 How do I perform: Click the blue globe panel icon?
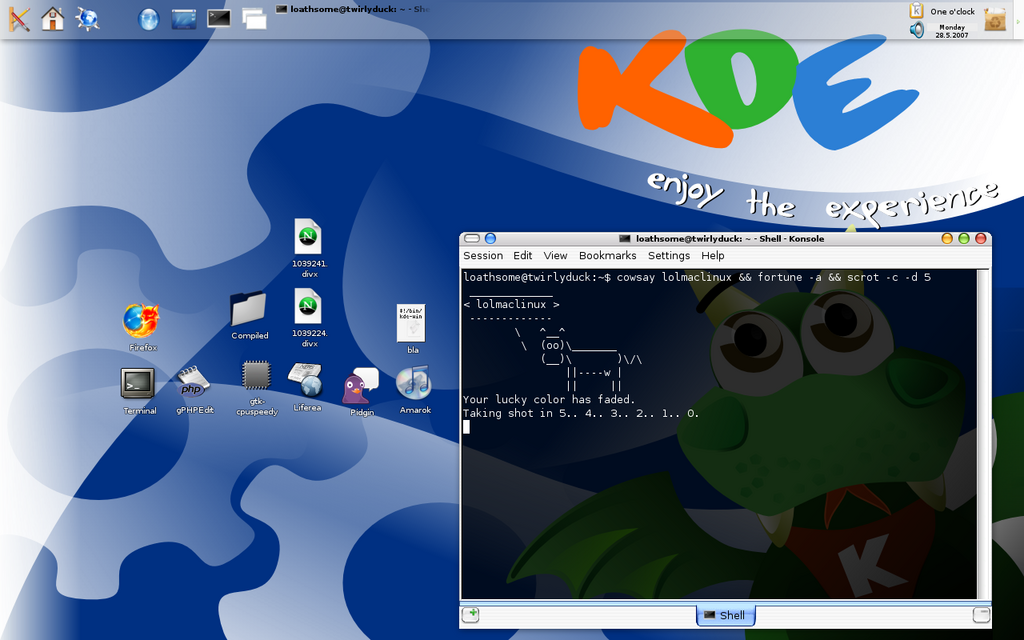[x=148, y=19]
